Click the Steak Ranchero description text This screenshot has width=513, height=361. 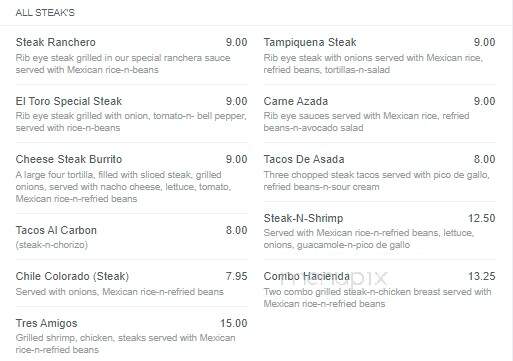[123, 64]
